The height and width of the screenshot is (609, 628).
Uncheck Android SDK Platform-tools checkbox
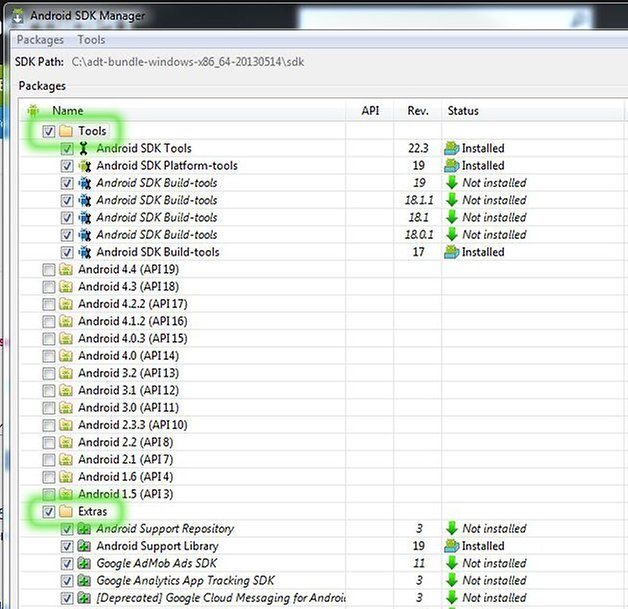click(x=67, y=166)
